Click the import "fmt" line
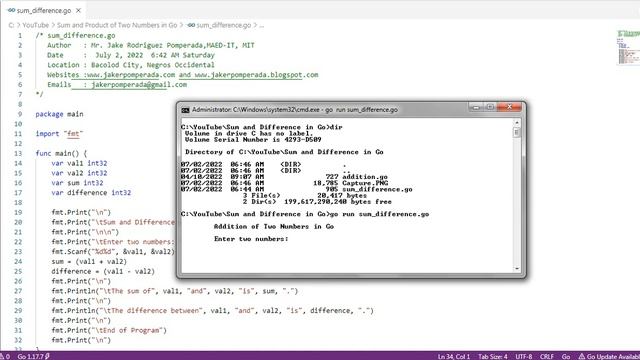The height and width of the screenshot is (360, 640). (x=59, y=133)
